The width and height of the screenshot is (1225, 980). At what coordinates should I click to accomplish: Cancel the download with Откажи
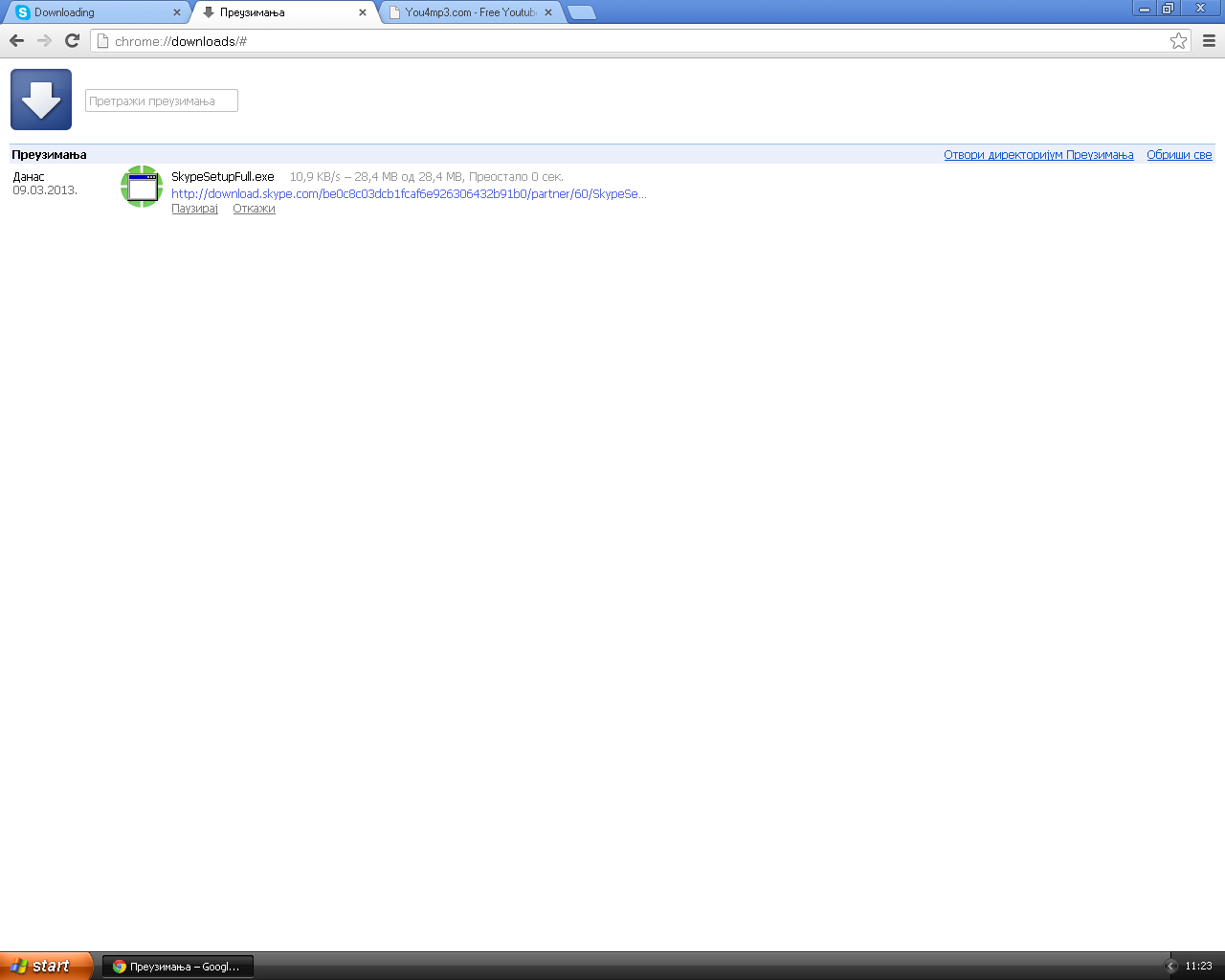tap(254, 209)
